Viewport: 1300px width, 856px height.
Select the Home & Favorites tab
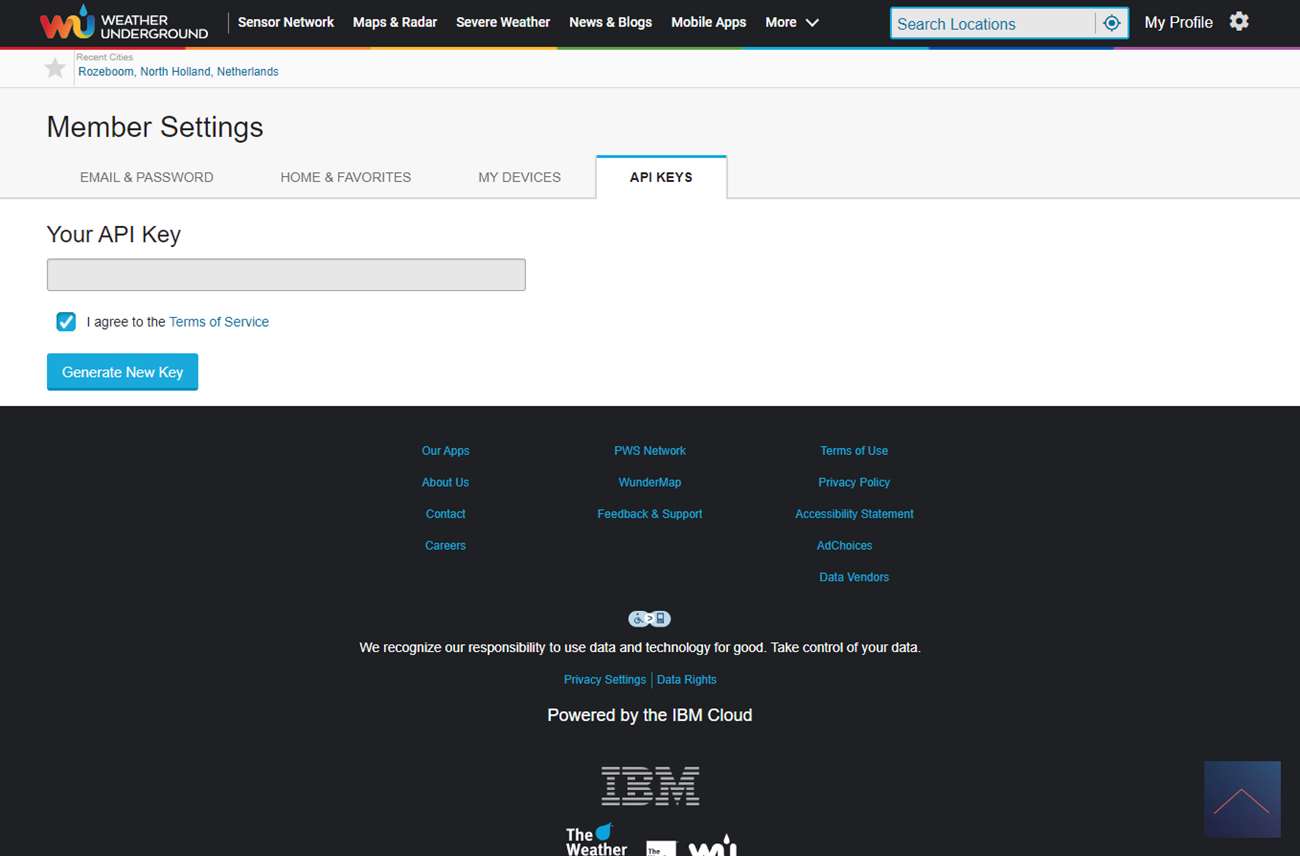pos(345,177)
